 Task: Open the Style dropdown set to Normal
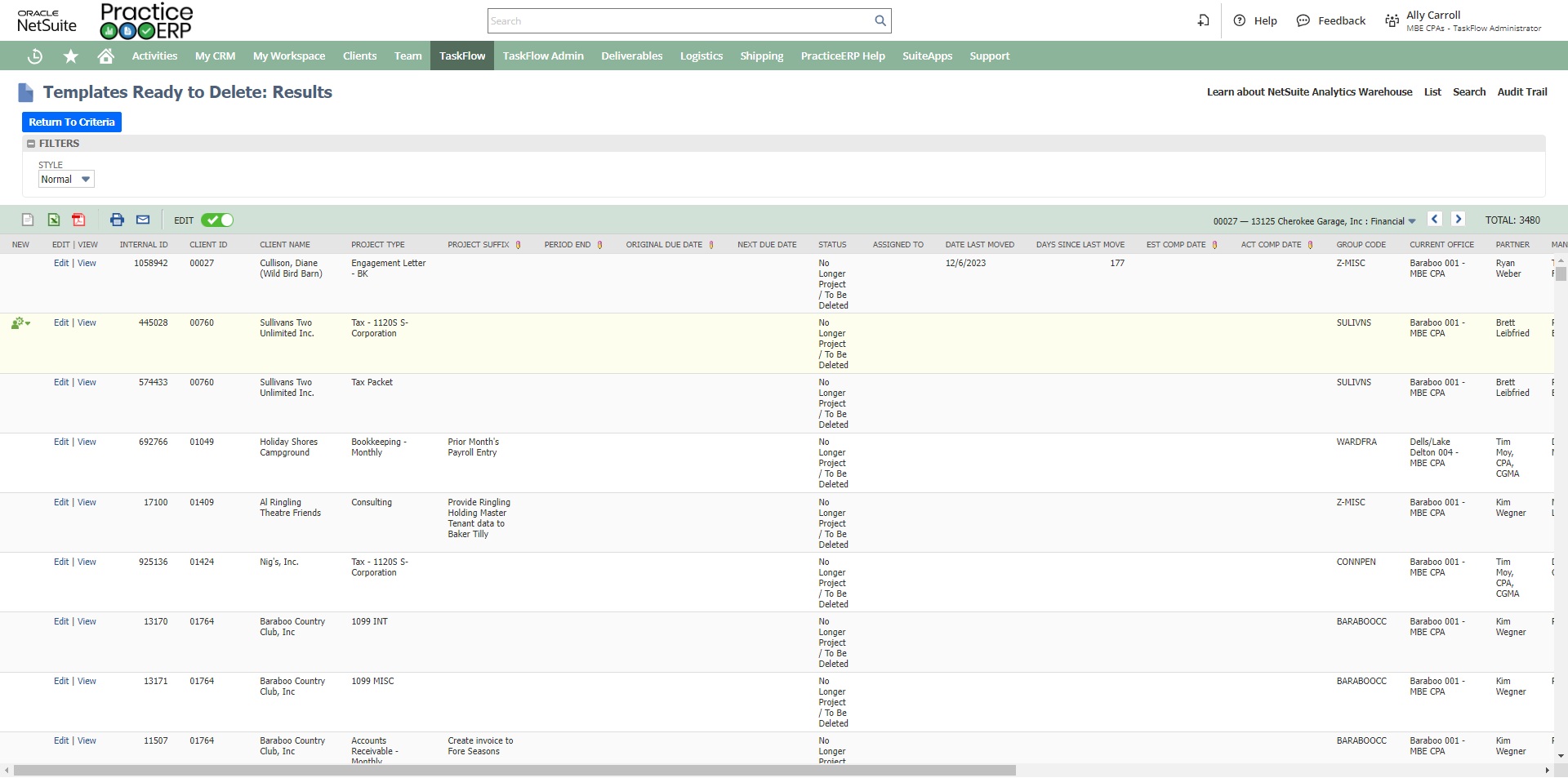pyautogui.click(x=66, y=179)
